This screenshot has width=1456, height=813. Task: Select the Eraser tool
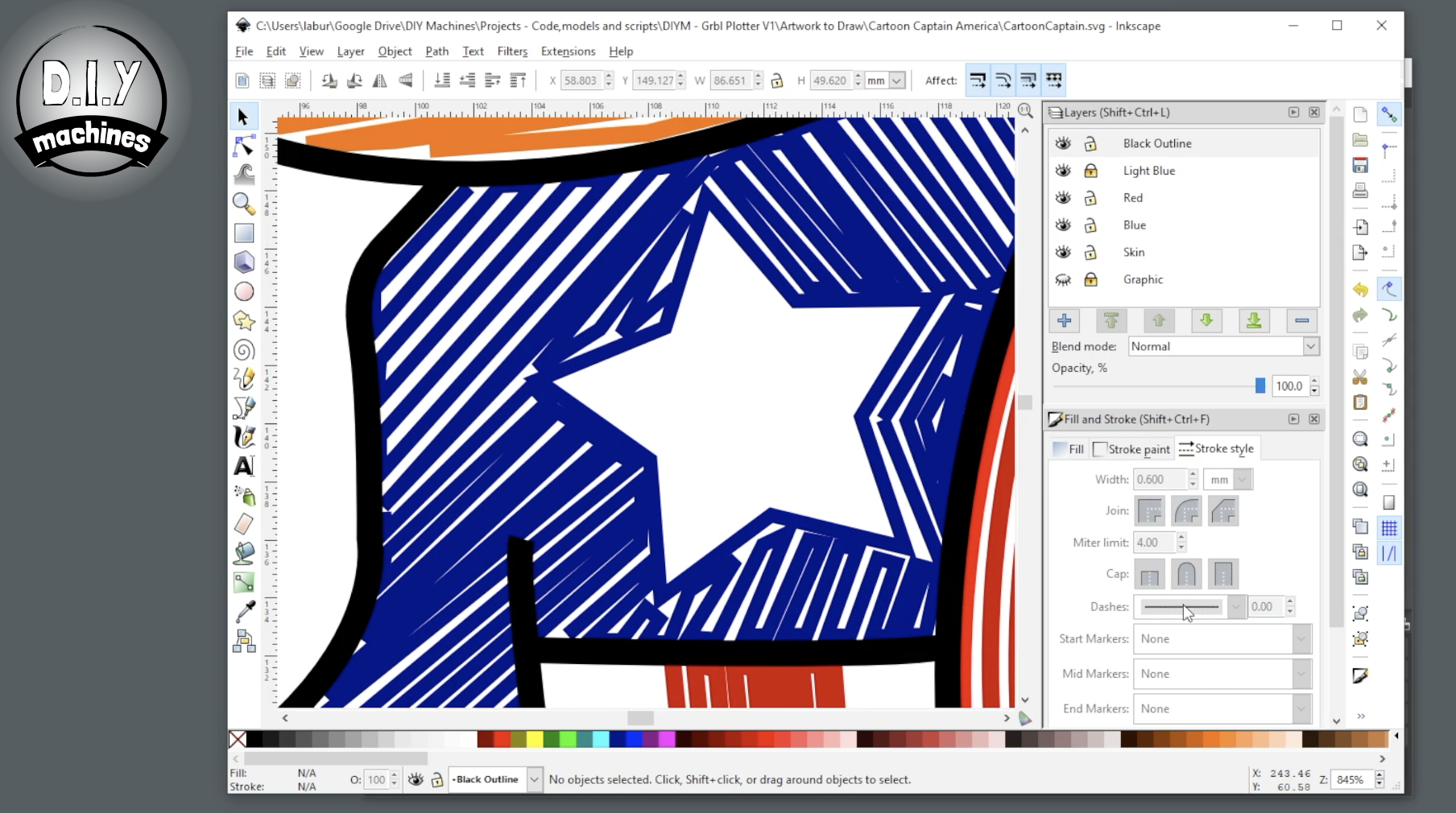[x=243, y=524]
